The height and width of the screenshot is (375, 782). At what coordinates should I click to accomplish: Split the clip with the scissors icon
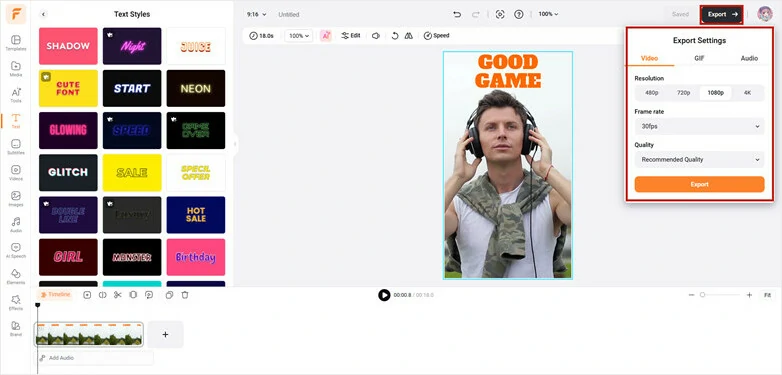point(118,295)
